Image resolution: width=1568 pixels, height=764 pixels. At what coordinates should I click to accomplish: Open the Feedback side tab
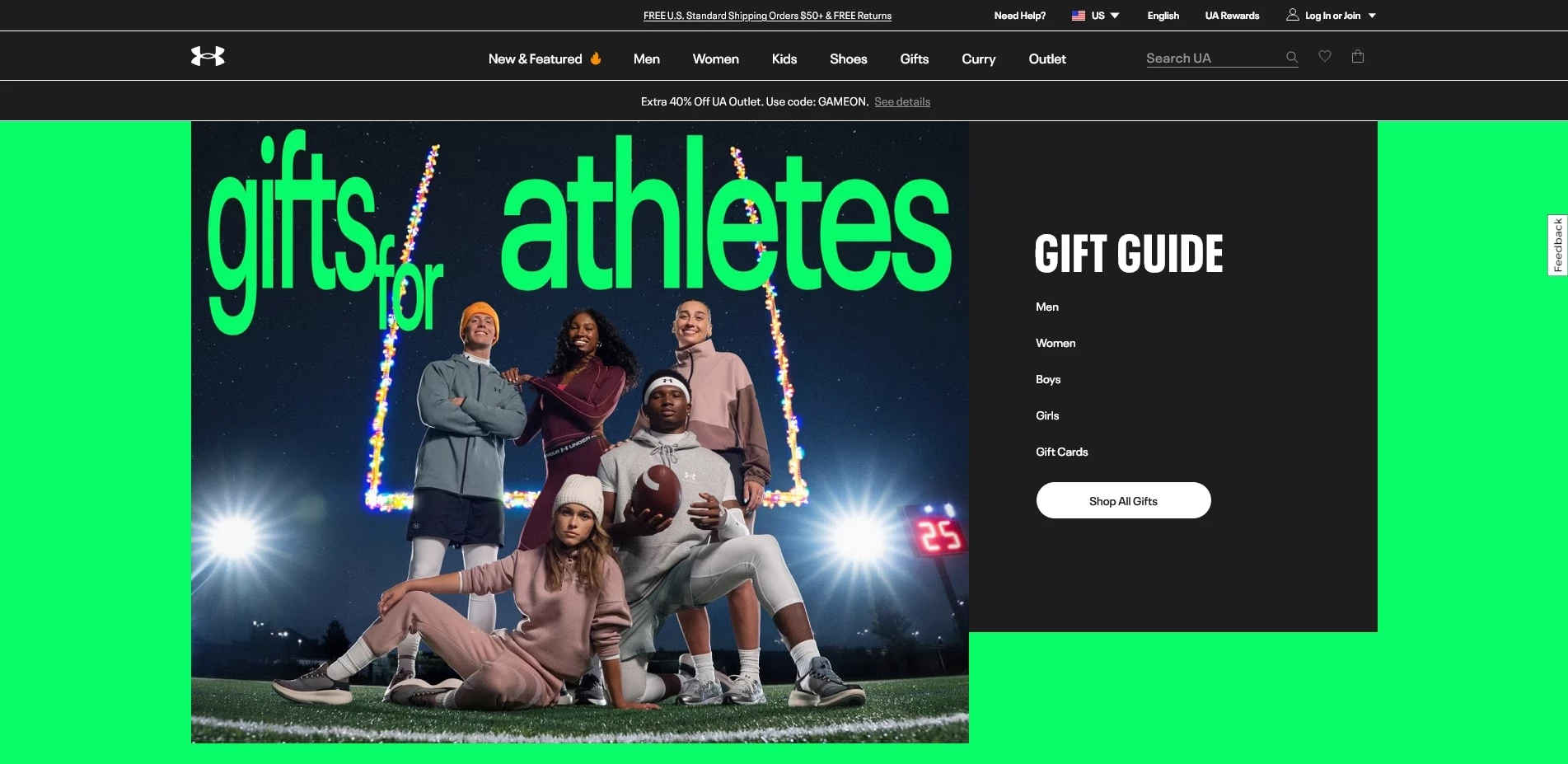(x=1557, y=245)
